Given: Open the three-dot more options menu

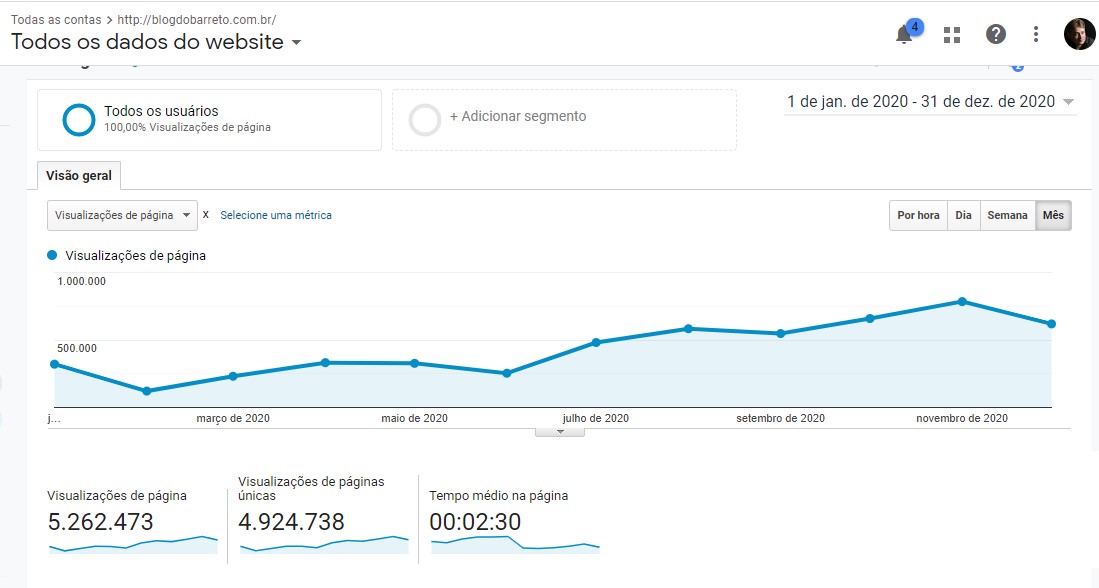Looking at the screenshot, I should click(x=1036, y=34).
